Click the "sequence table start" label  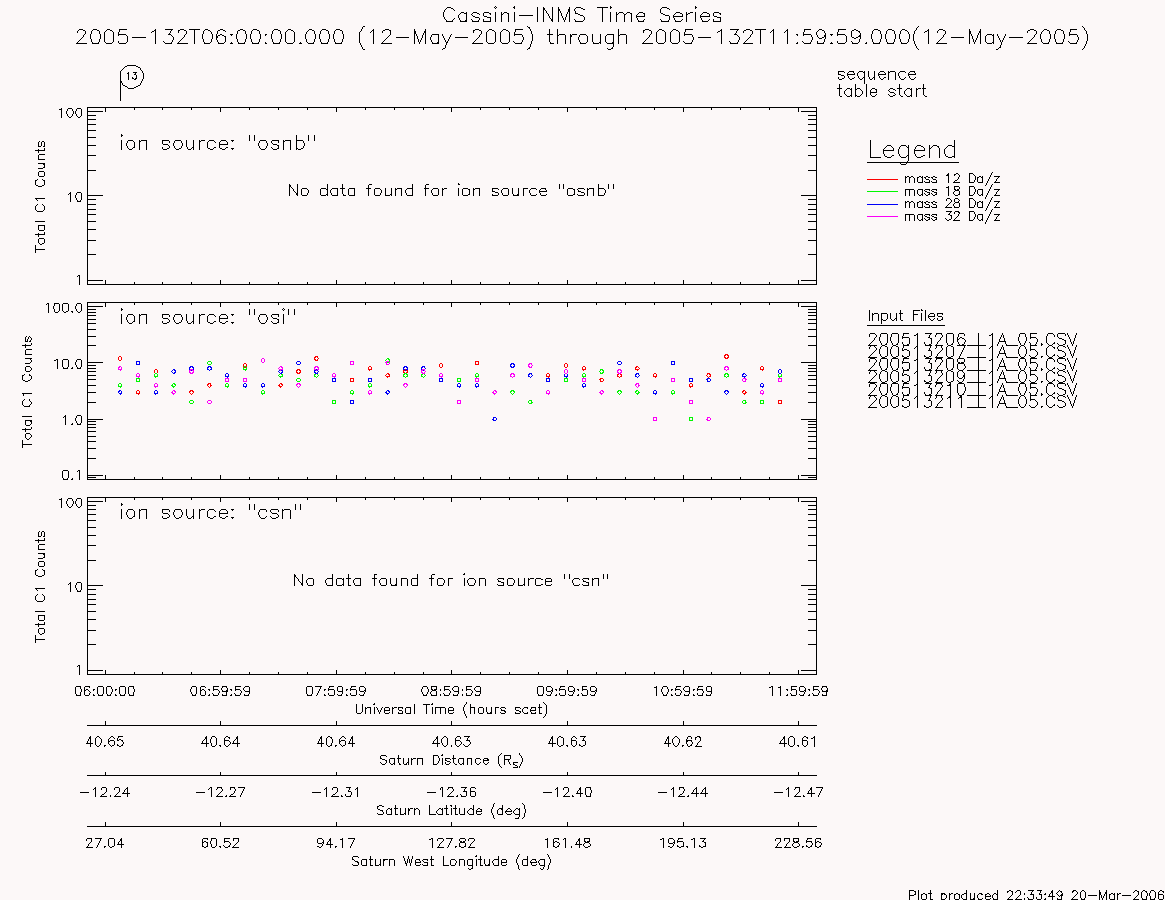pyautogui.click(x=881, y=82)
